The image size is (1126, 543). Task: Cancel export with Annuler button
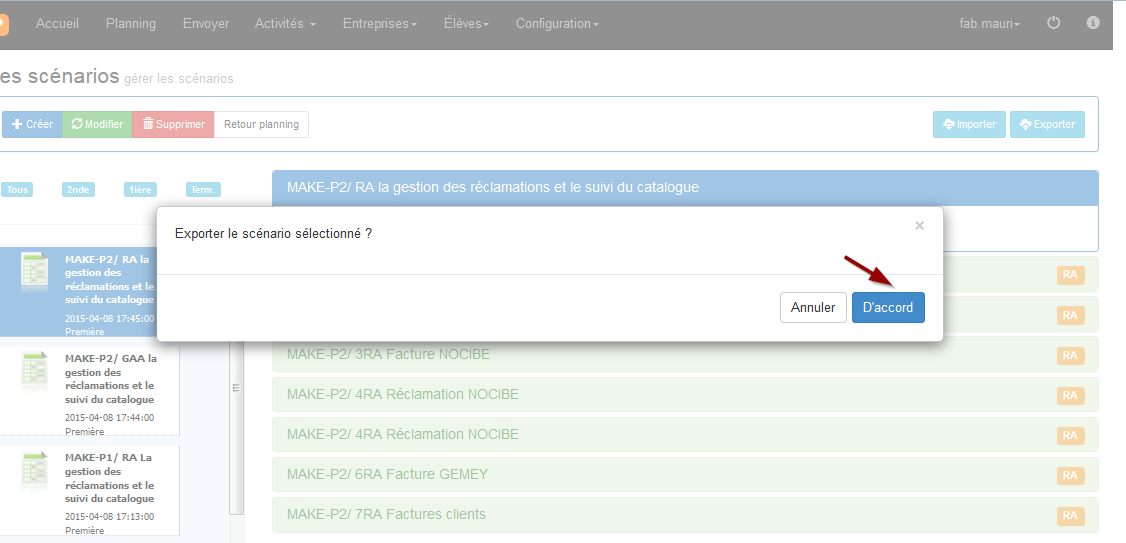813,307
